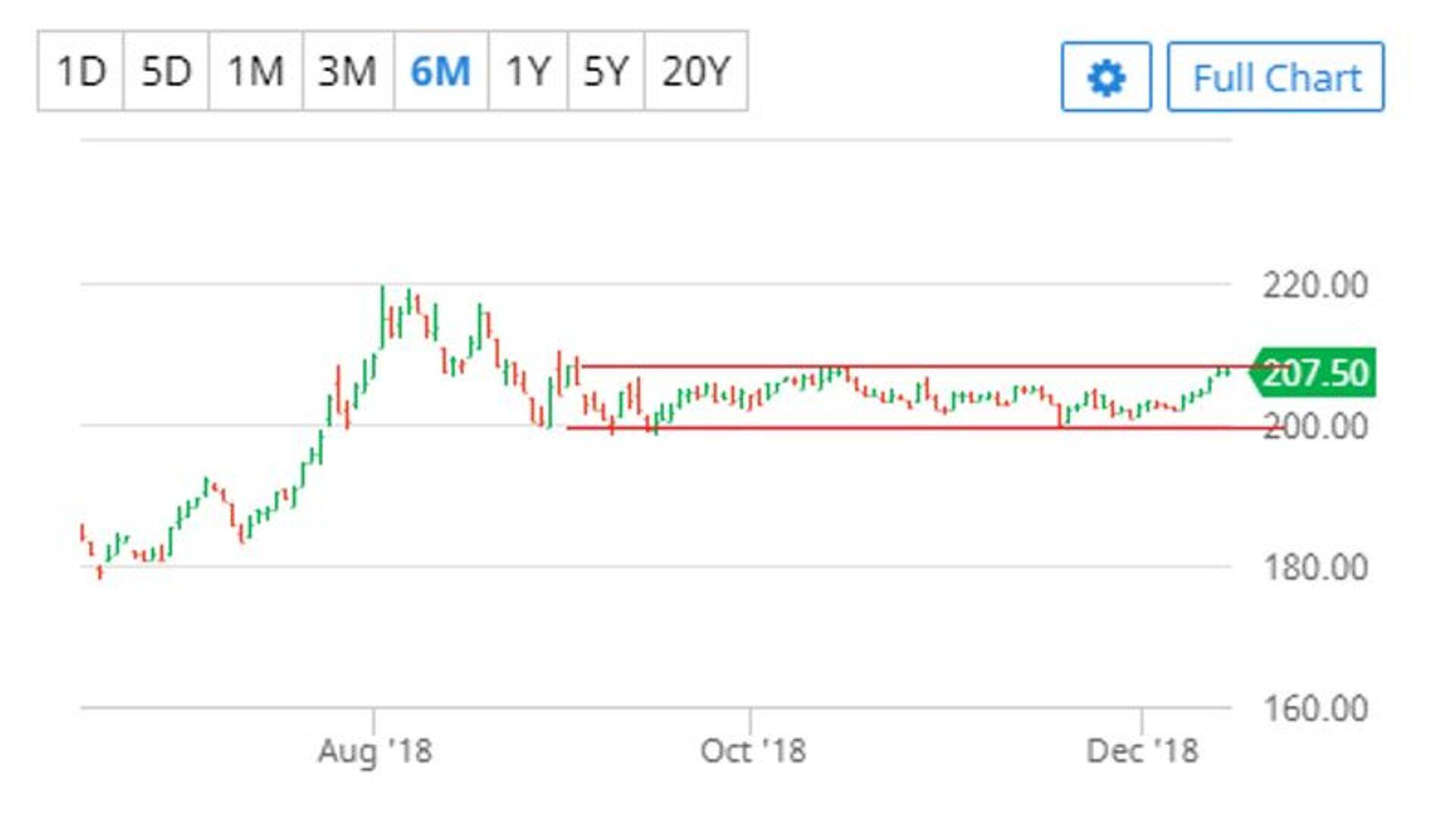Click the Full Chart button
Screen dimensions: 1456x824
coord(1276,77)
